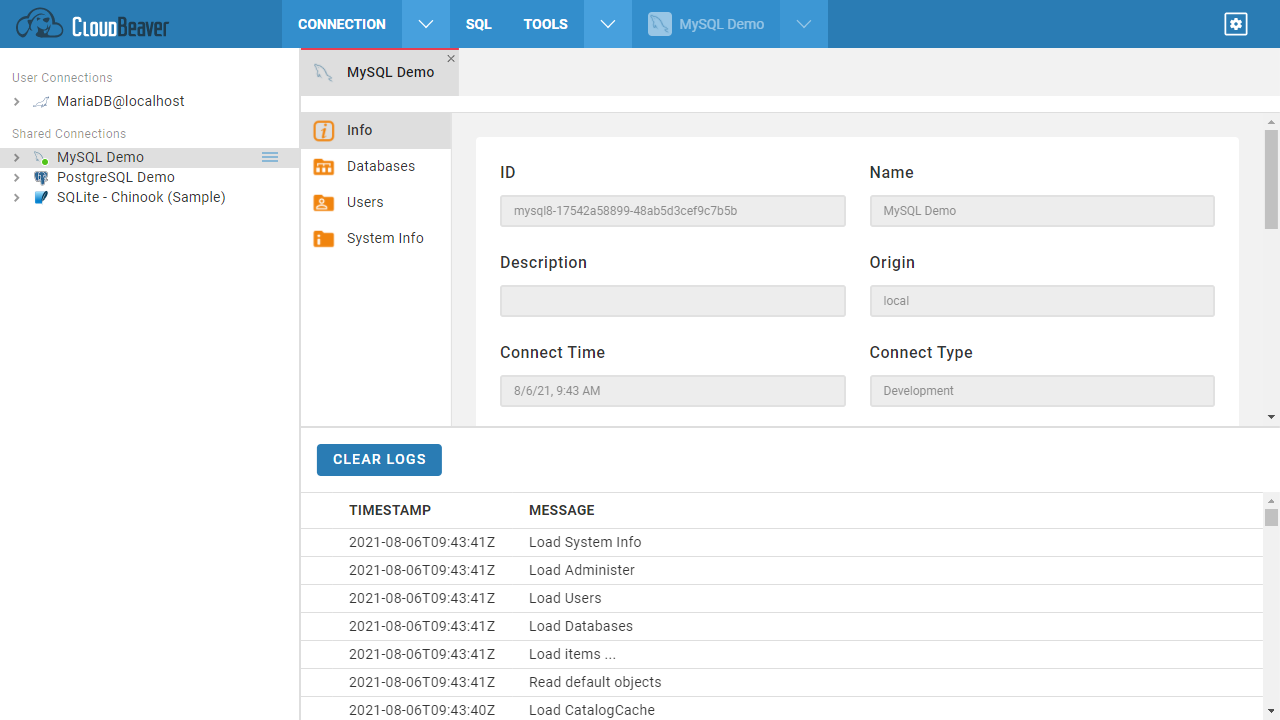Click the Users folder icon
1280x720 pixels.
[324, 202]
